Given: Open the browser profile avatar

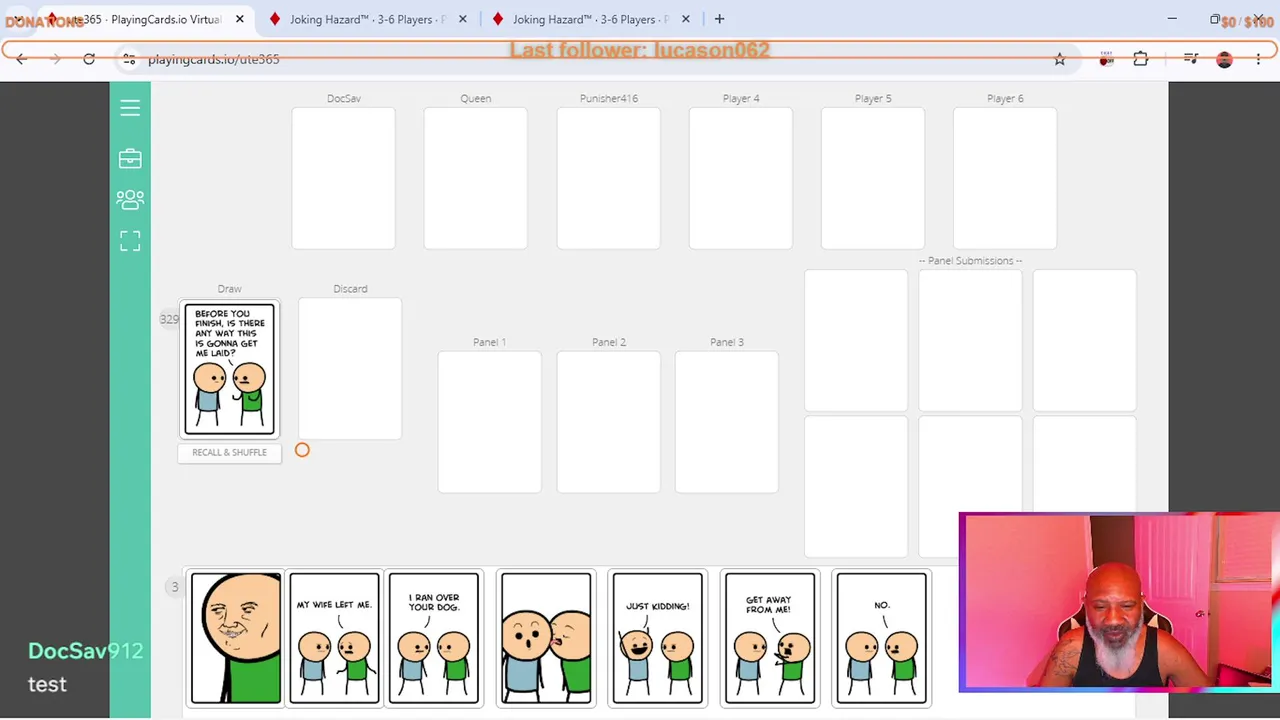Looking at the screenshot, I should [1225, 59].
